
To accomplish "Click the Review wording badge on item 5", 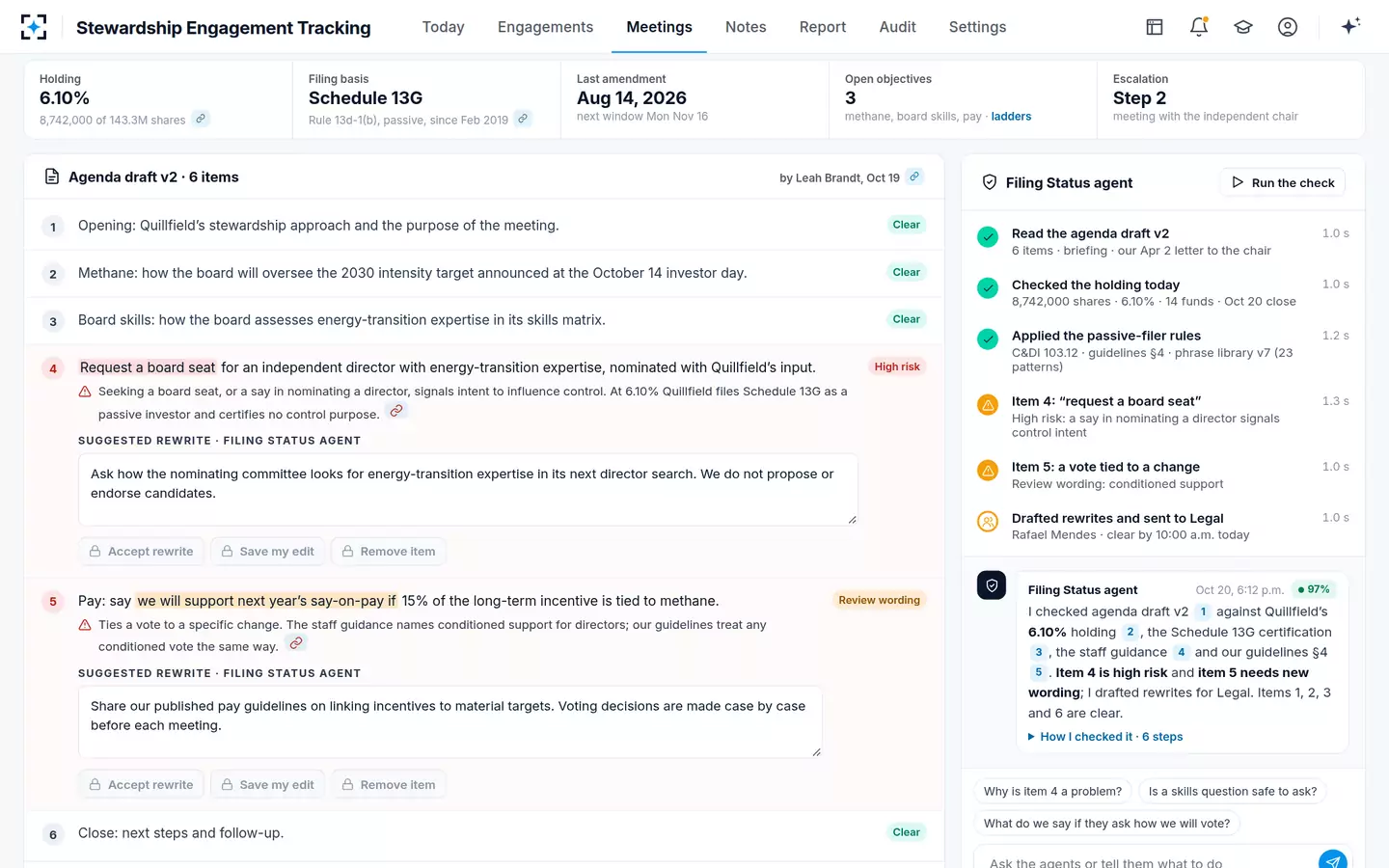I will point(879,600).
